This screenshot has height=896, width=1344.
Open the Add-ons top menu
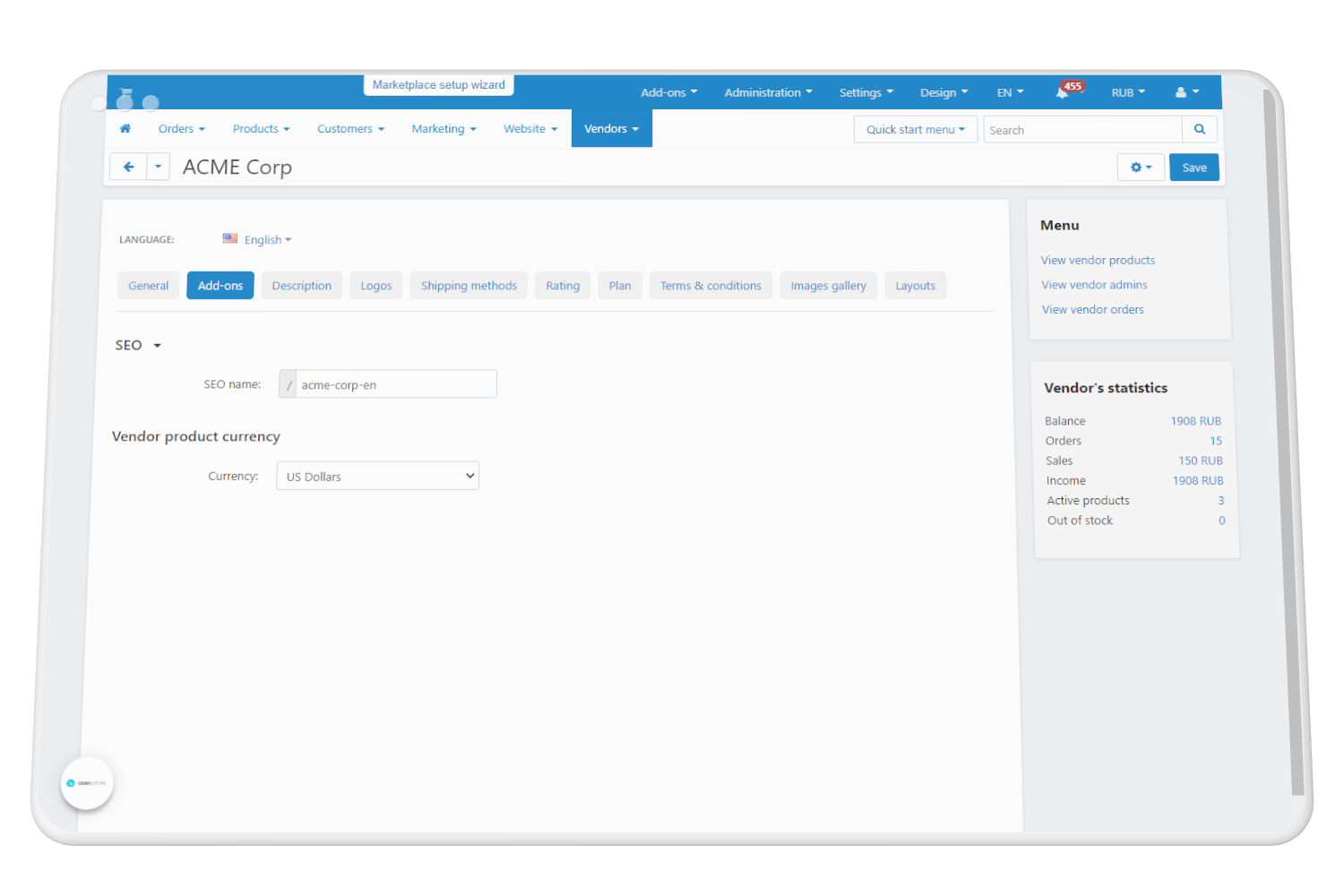tap(668, 92)
